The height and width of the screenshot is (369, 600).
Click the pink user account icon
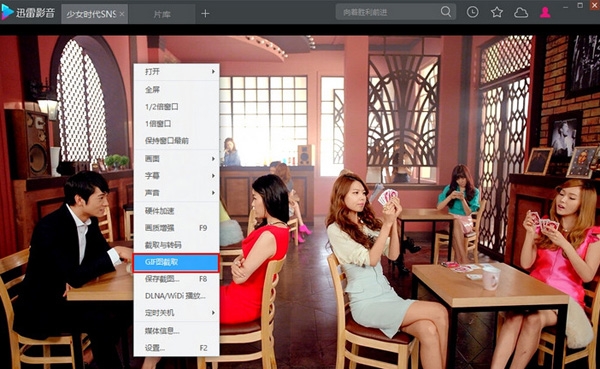[545, 12]
